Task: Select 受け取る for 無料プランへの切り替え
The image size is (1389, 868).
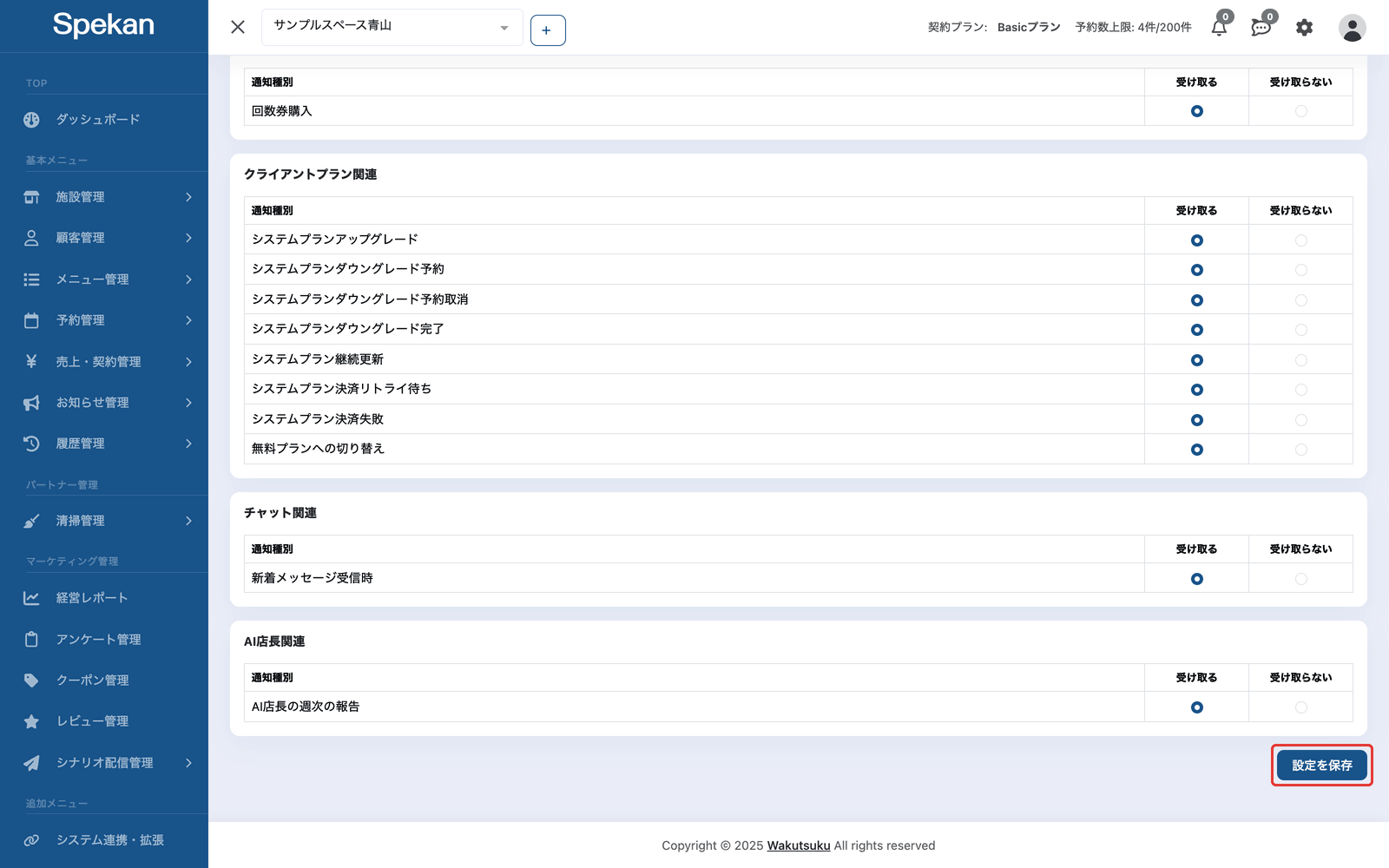Action: pos(1197,450)
